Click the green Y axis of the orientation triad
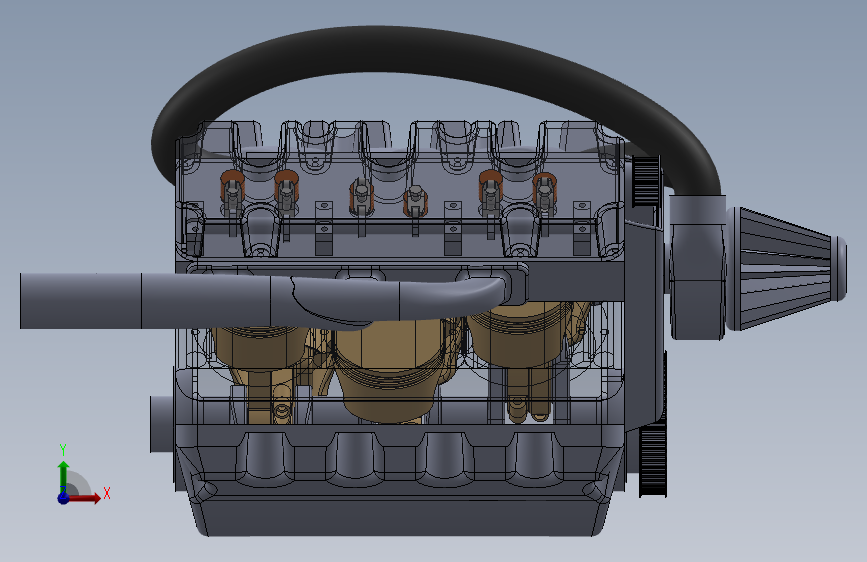 tap(64, 476)
